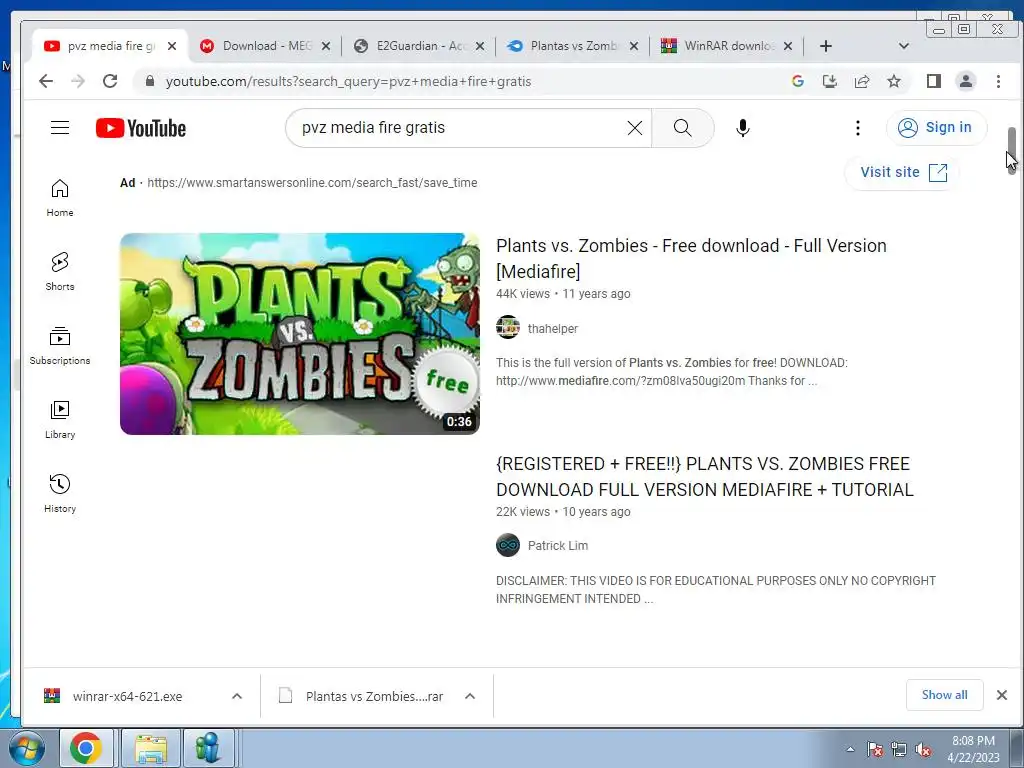The image size is (1024, 768).
Task: Open the thahelper channel name link
Action: 552,328
